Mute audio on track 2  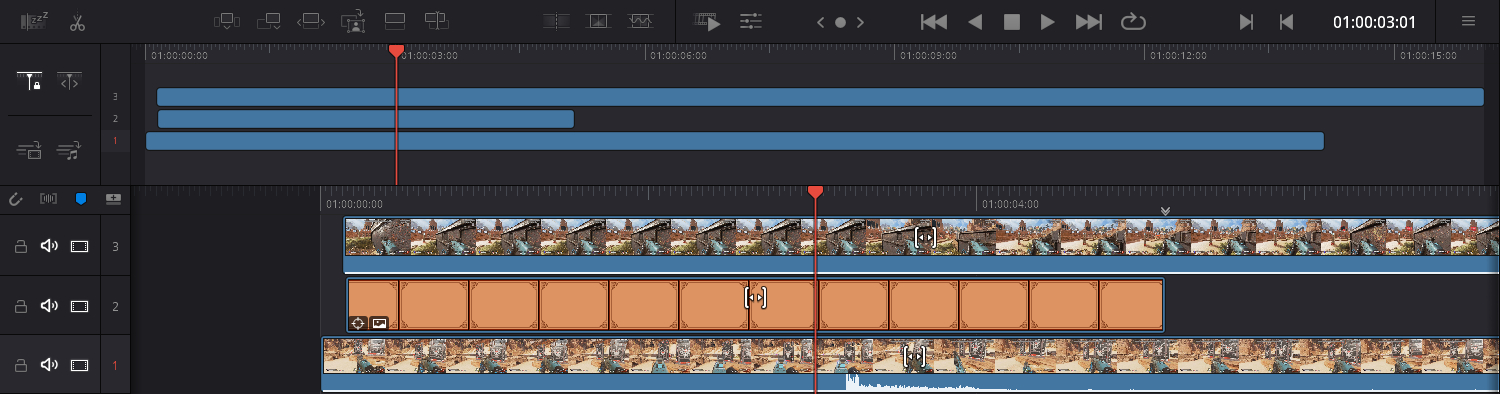pyautogui.click(x=49, y=305)
